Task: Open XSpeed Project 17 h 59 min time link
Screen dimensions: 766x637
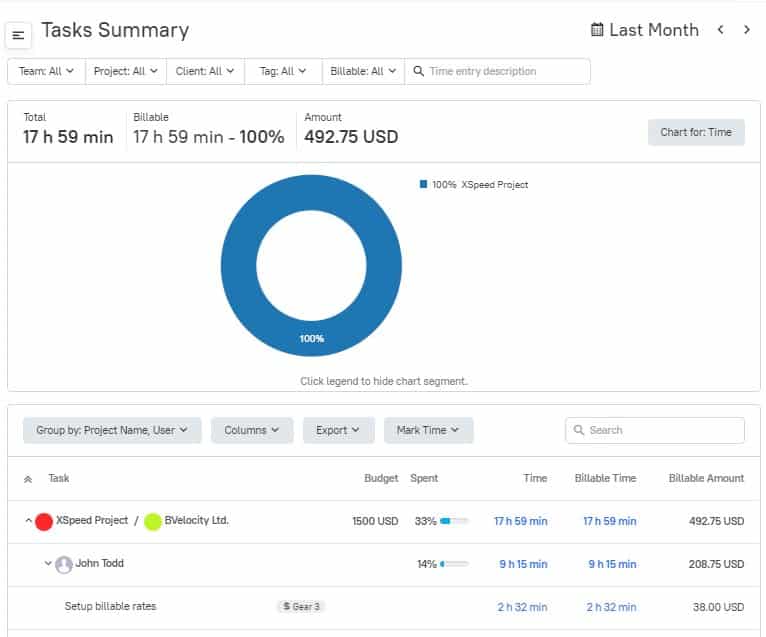Action: (520, 521)
